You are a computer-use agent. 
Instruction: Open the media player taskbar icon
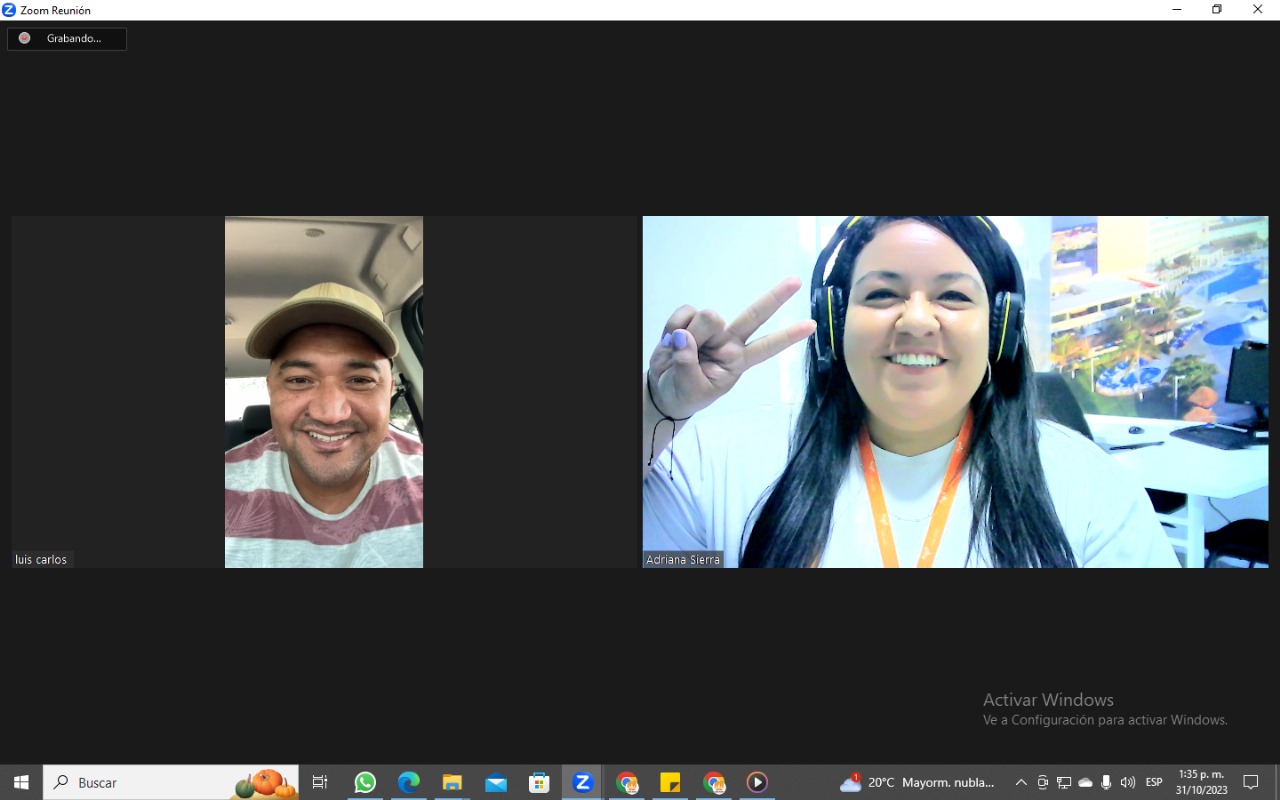pos(757,782)
